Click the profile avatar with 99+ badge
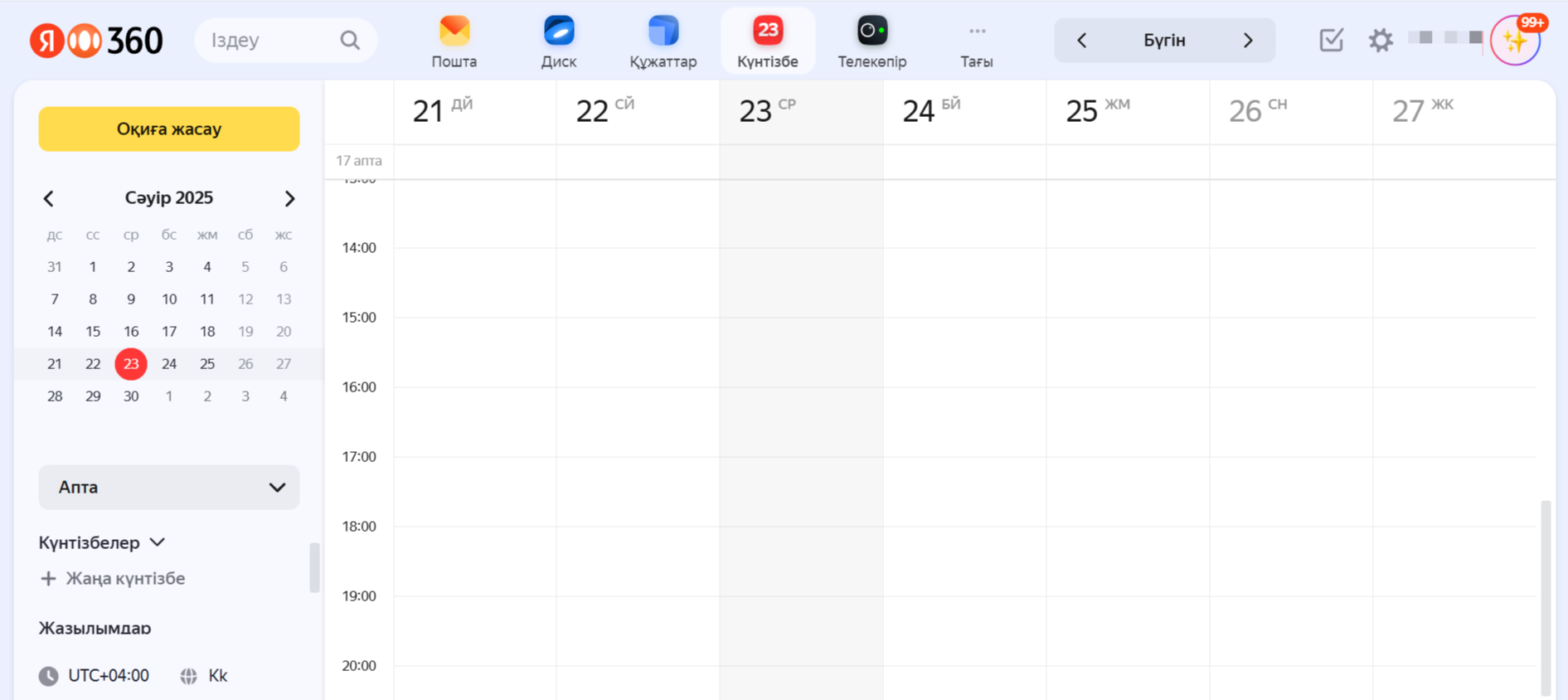1568x700 pixels. [x=1515, y=40]
